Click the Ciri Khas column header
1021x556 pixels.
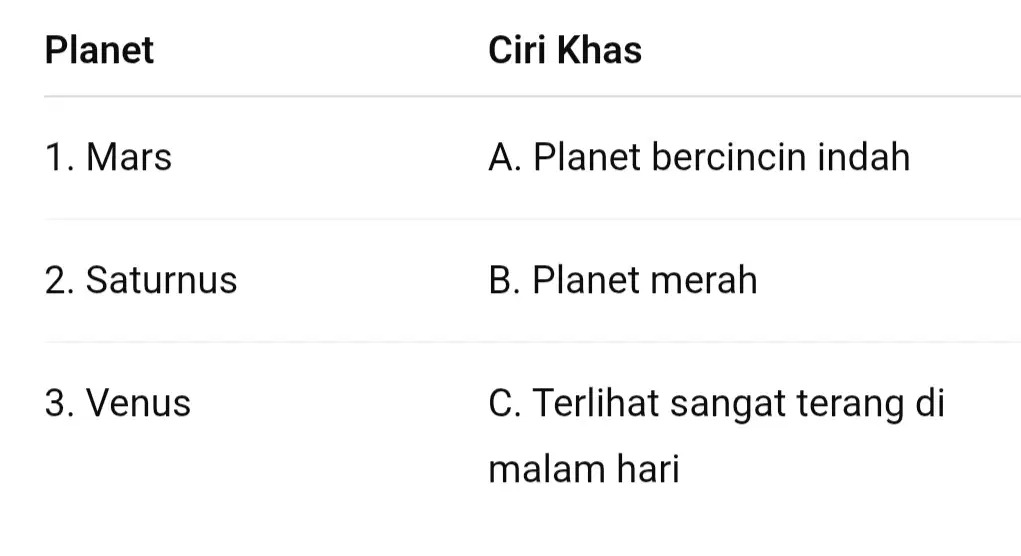coord(565,50)
